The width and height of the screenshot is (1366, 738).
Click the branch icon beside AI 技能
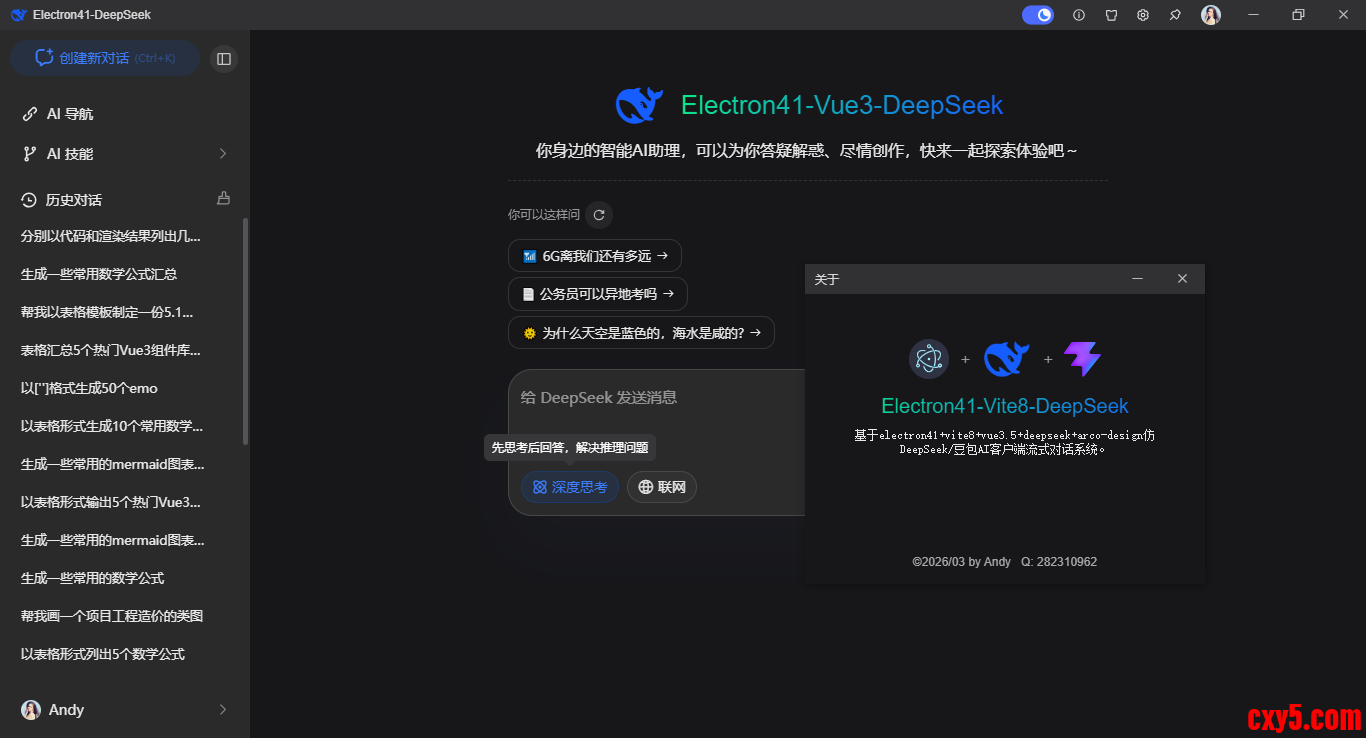pos(30,154)
